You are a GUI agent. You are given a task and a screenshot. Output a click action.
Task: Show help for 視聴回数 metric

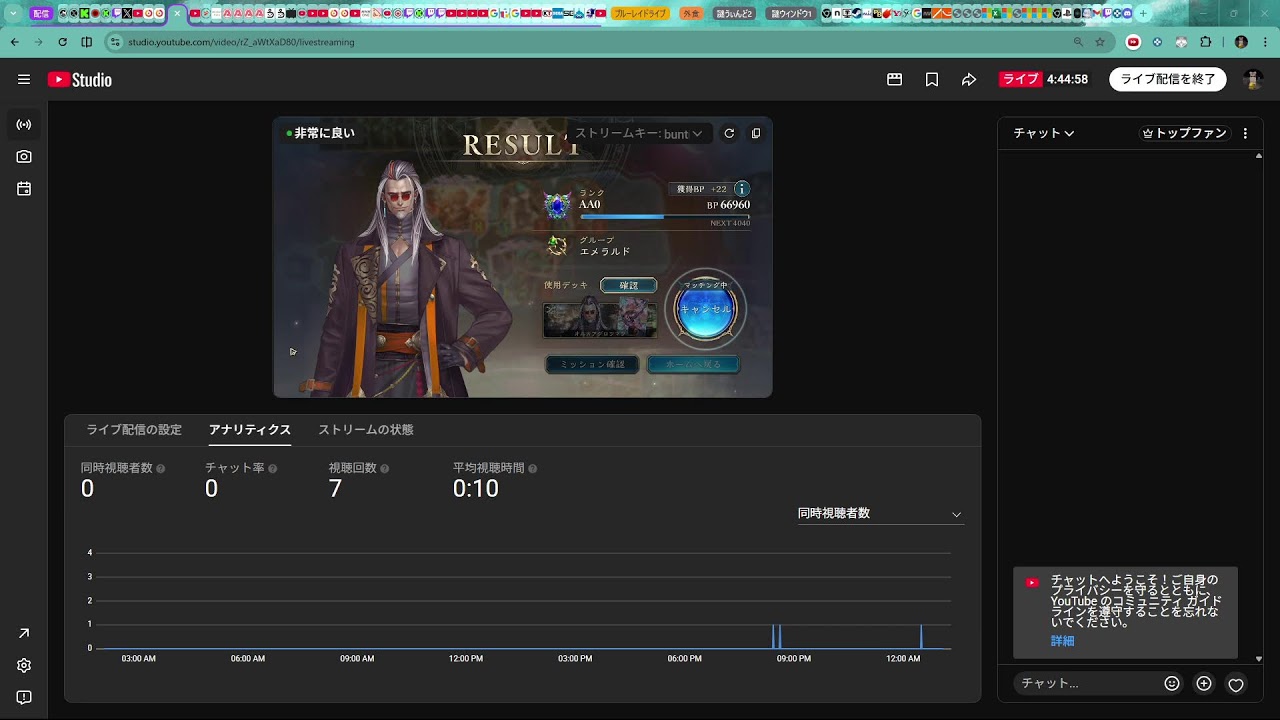pyautogui.click(x=385, y=468)
